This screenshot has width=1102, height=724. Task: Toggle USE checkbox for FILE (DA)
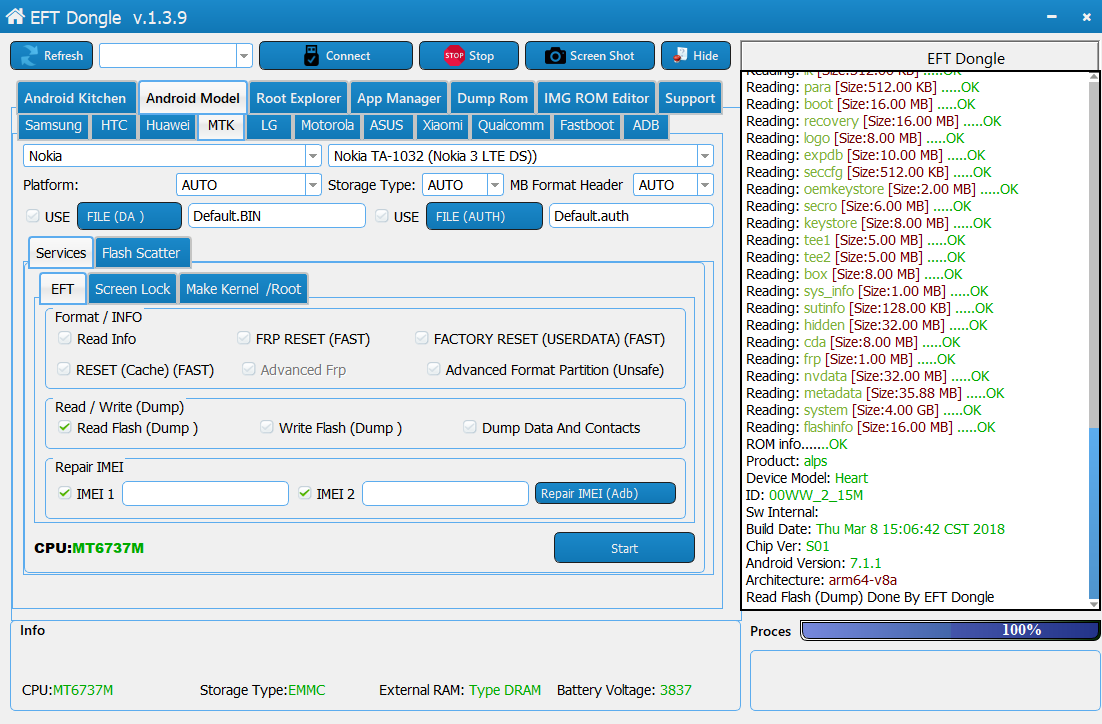pyautogui.click(x=32, y=216)
